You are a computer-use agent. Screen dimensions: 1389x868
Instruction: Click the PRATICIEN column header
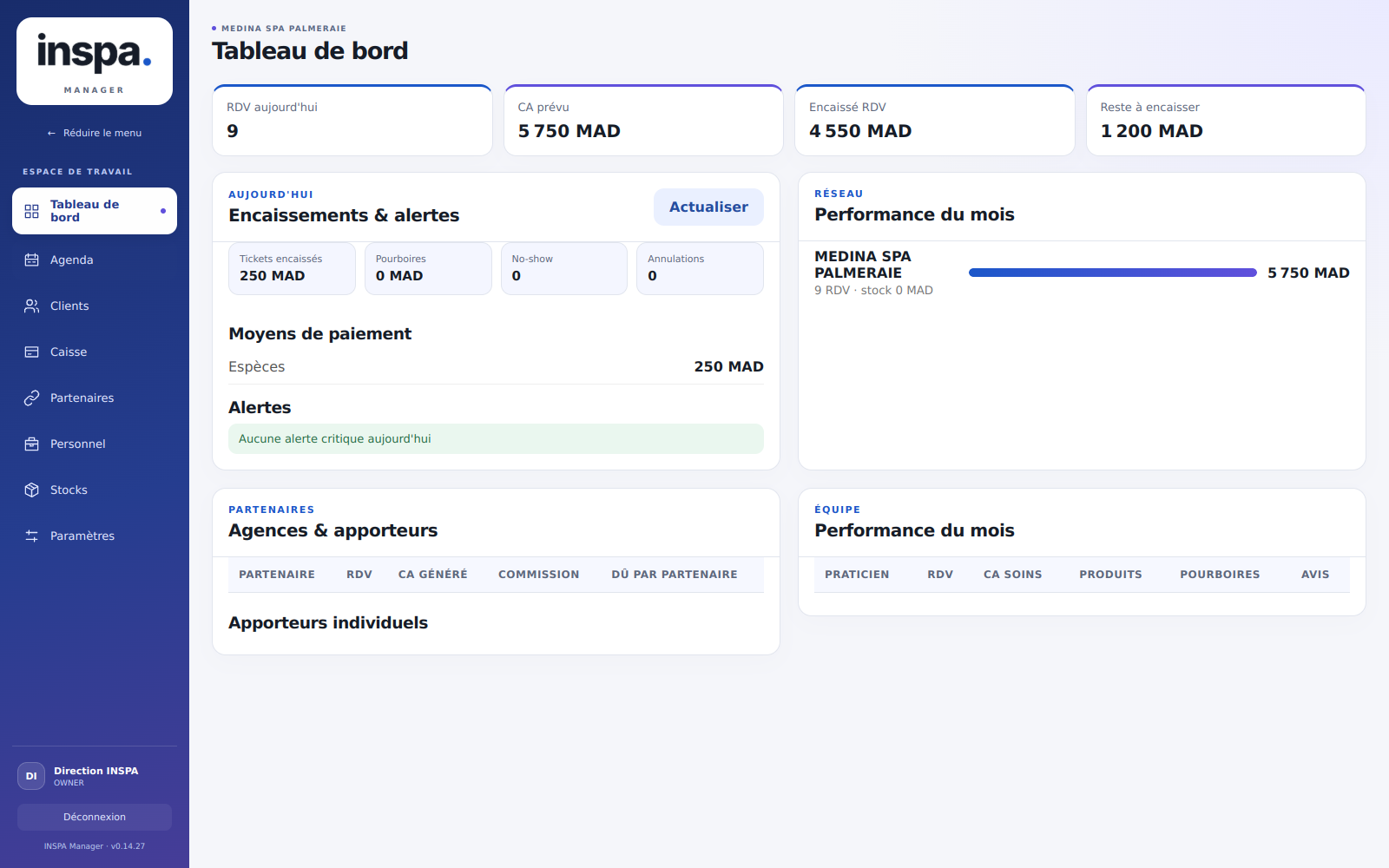(857, 575)
